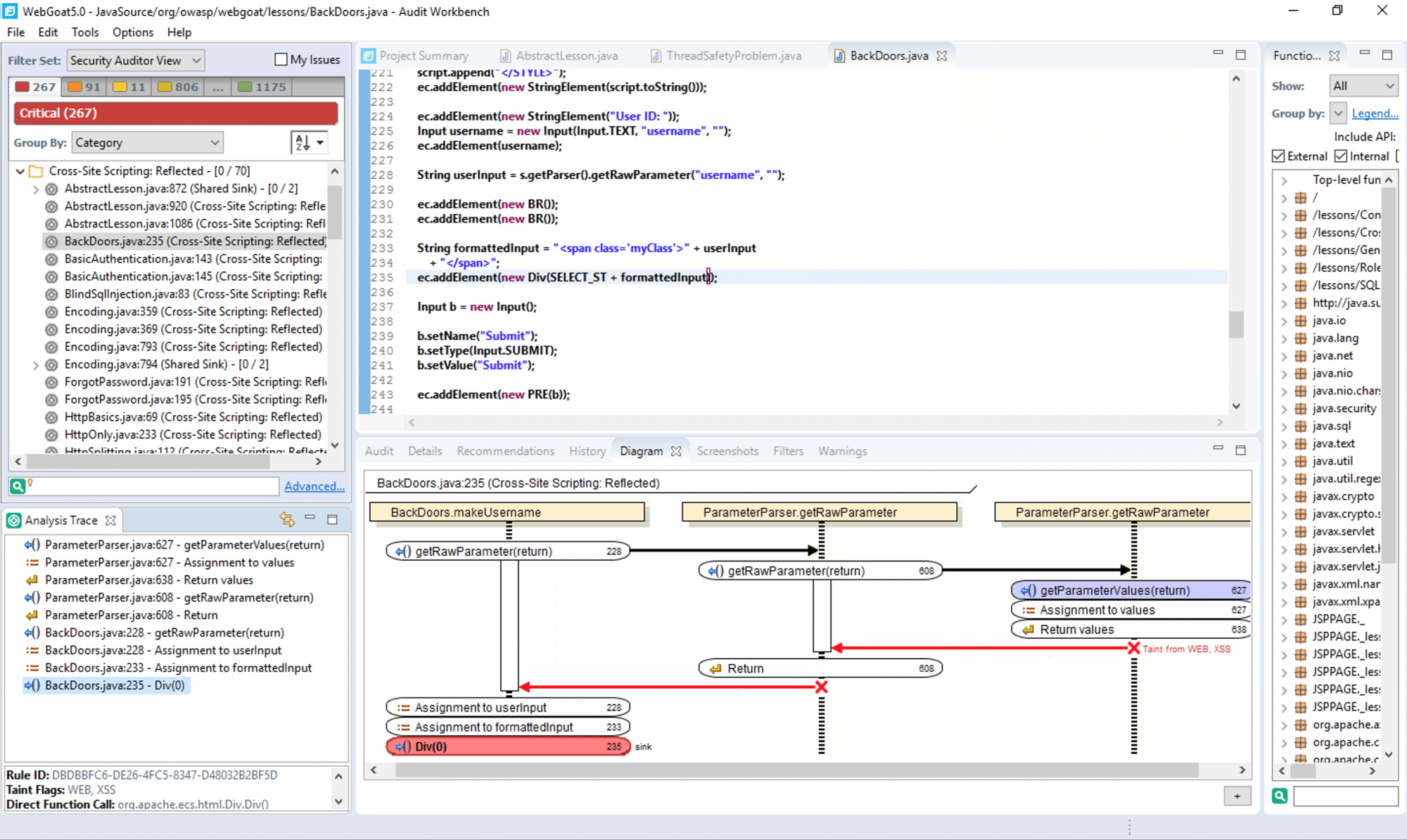Select the red Critical 267 folder tab

coord(36,87)
